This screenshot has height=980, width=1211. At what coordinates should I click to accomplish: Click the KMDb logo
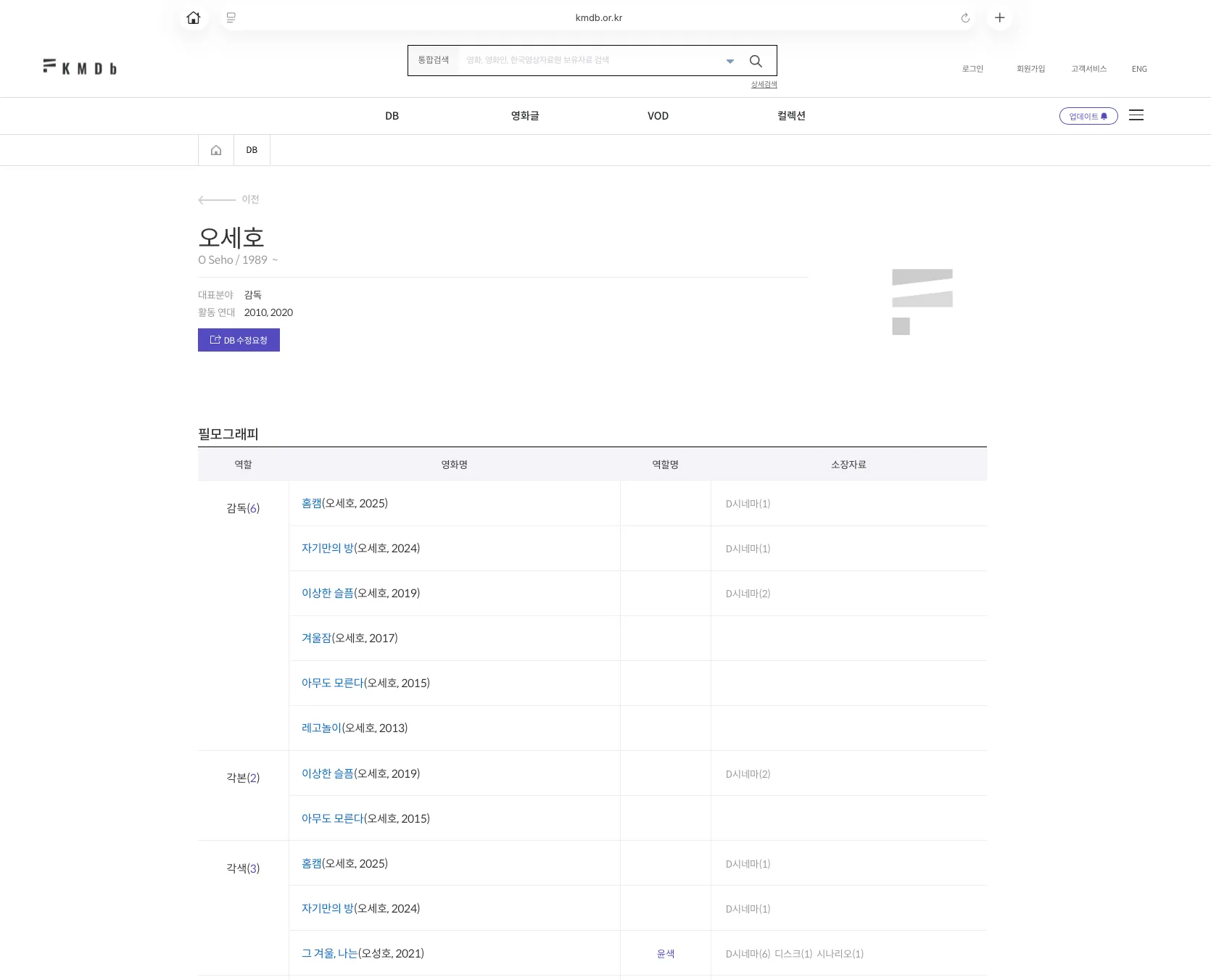tap(80, 67)
